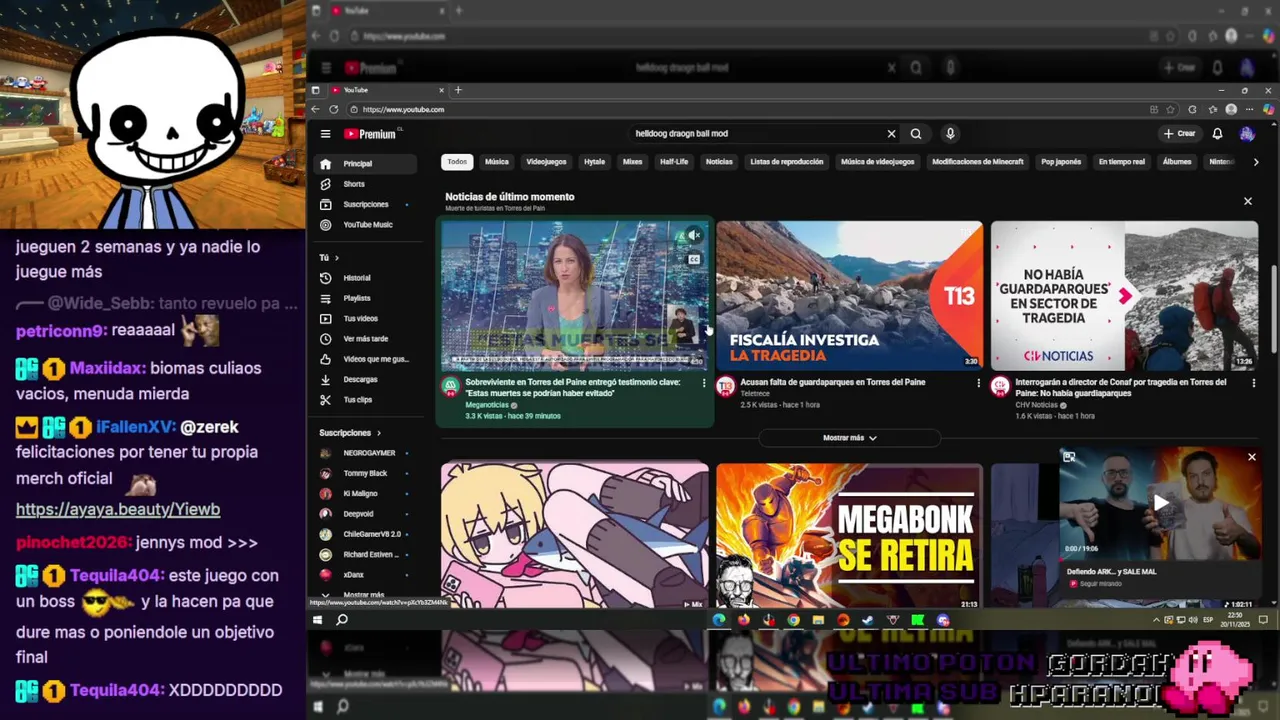Select the Noticias filter chip
The width and height of the screenshot is (1280, 720).
point(719,162)
